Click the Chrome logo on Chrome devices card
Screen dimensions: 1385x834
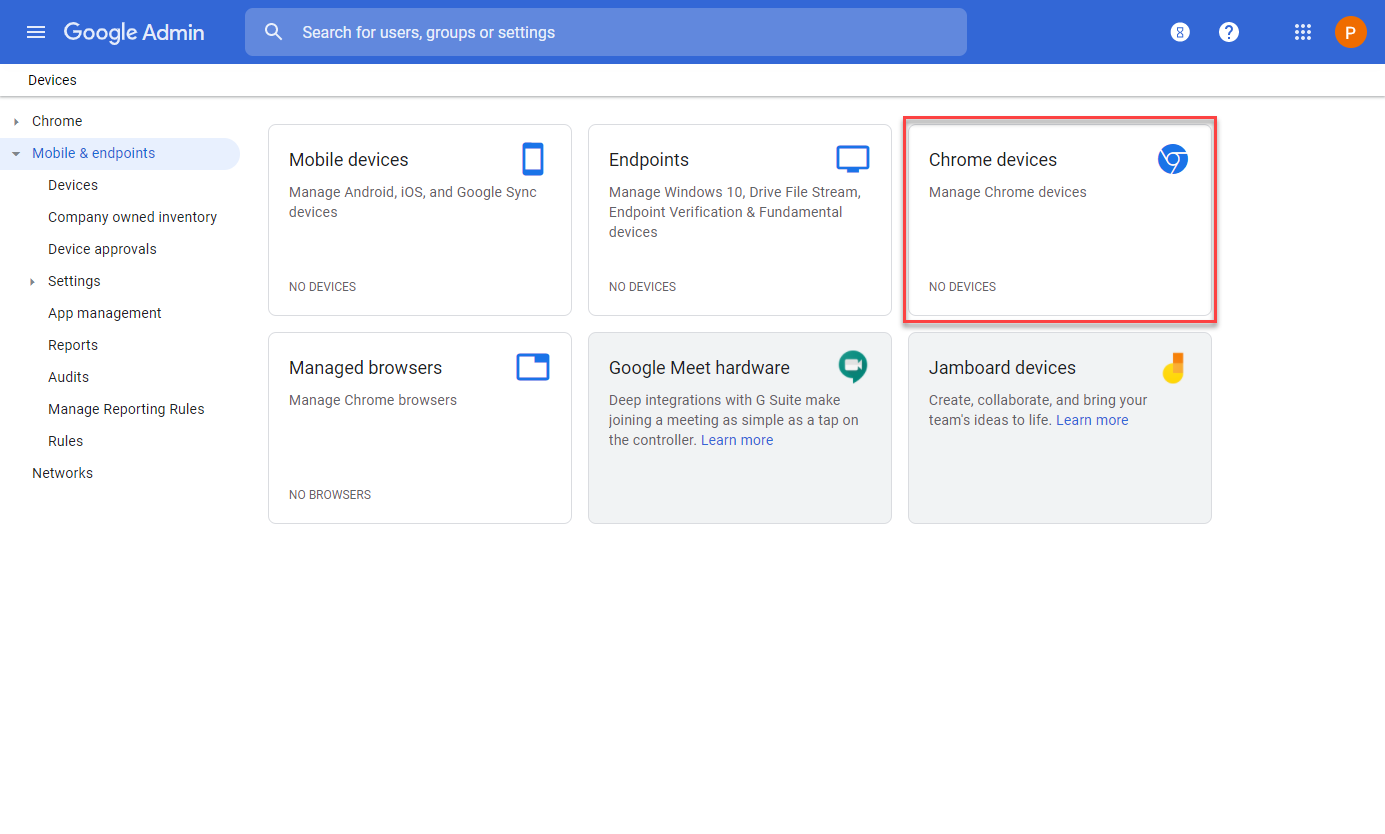click(1172, 159)
